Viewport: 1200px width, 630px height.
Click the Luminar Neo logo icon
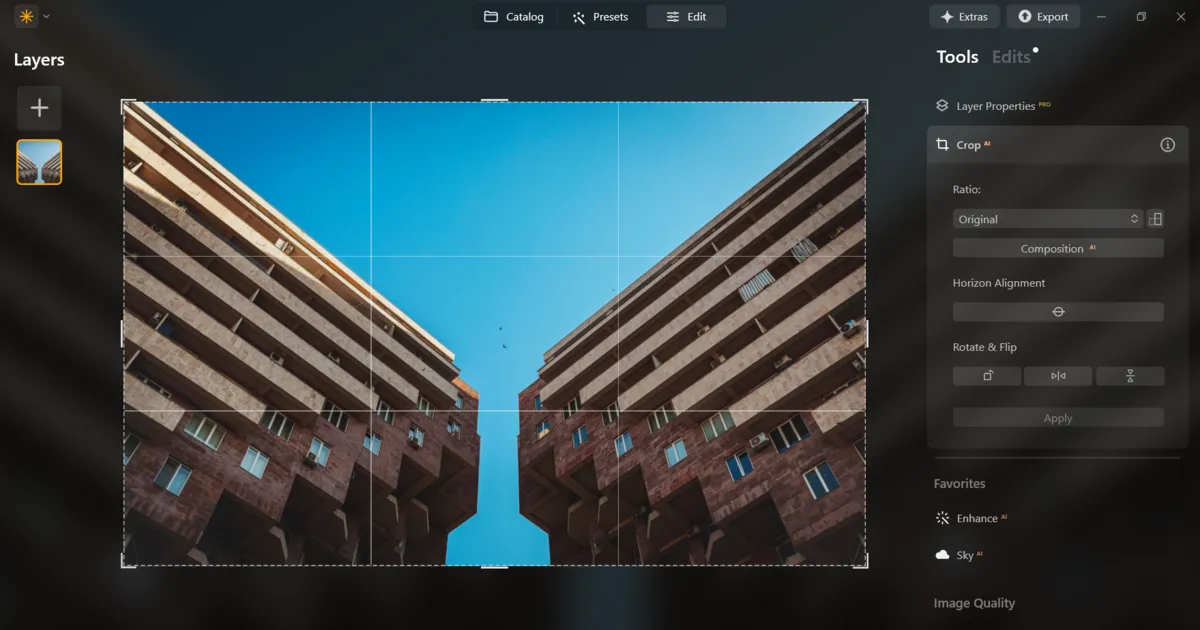(25, 16)
